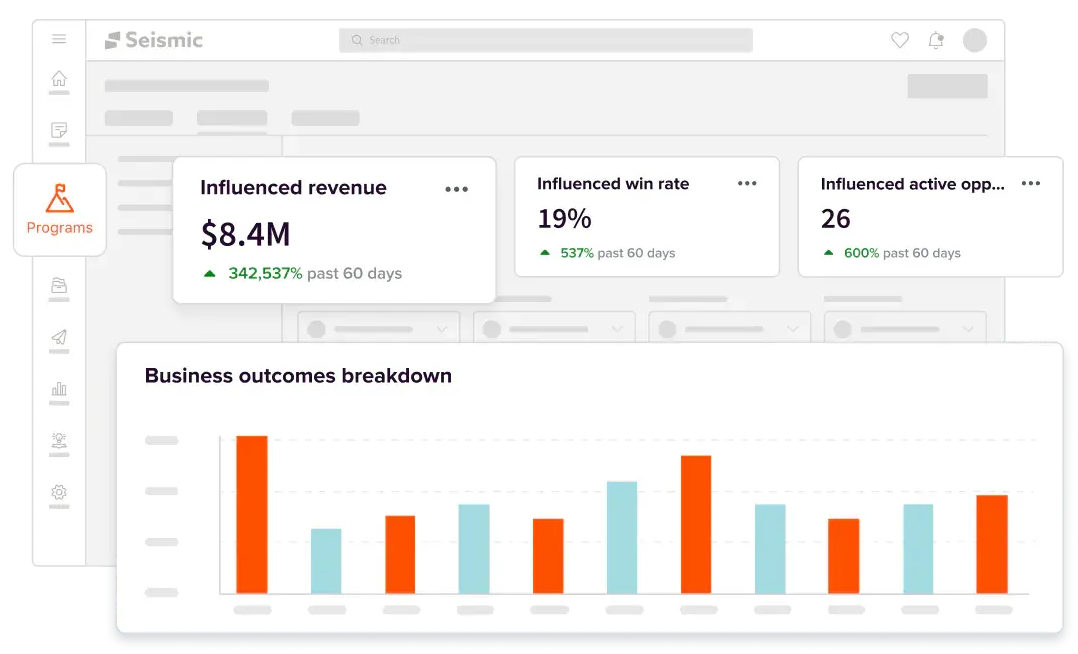Click the Search field
The image size is (1078, 654).
(546, 41)
